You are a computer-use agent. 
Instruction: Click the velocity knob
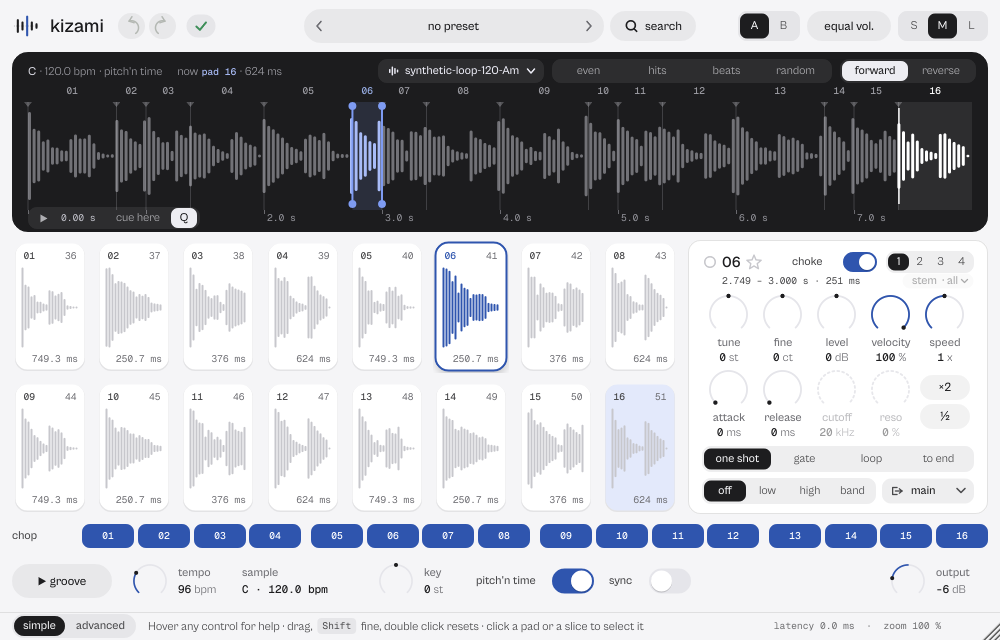890,314
